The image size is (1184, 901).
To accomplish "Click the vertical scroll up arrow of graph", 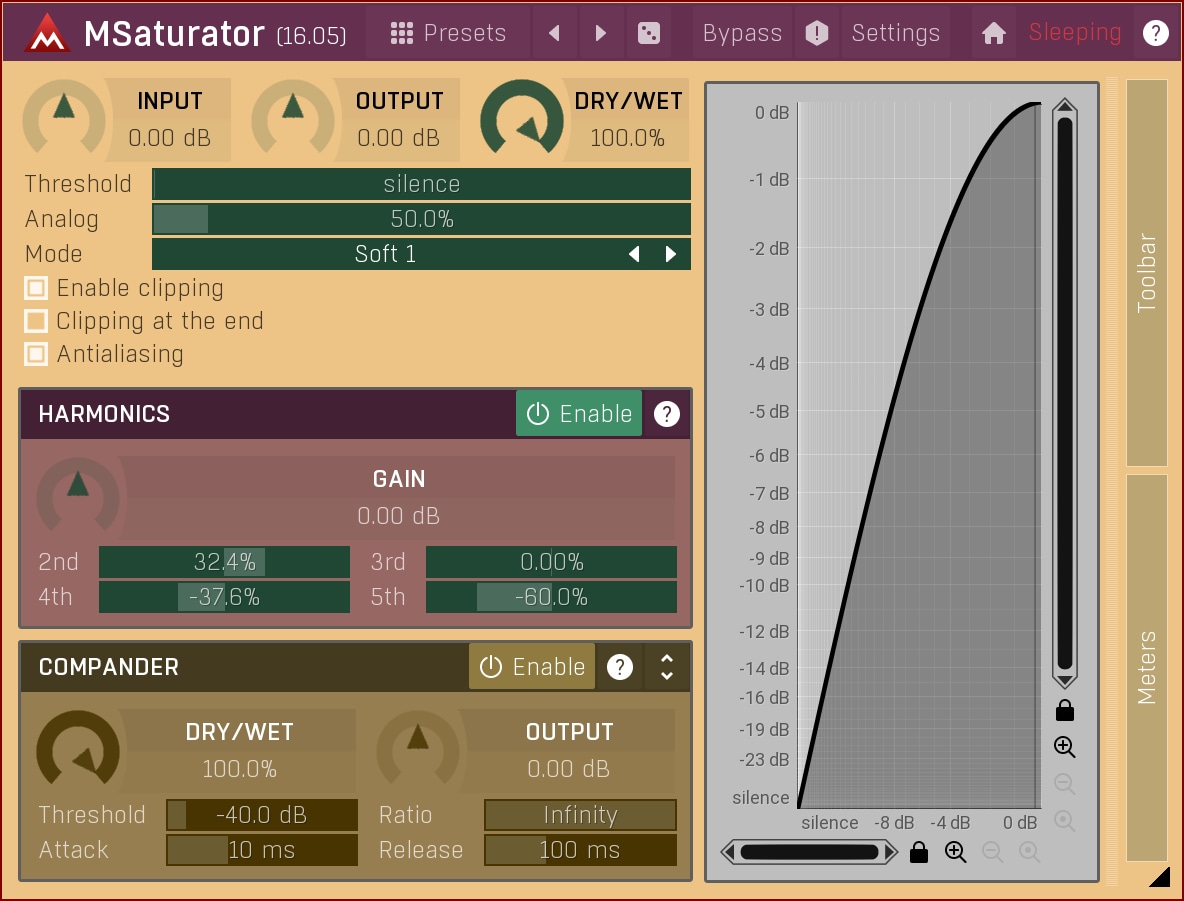I will coord(1065,106).
